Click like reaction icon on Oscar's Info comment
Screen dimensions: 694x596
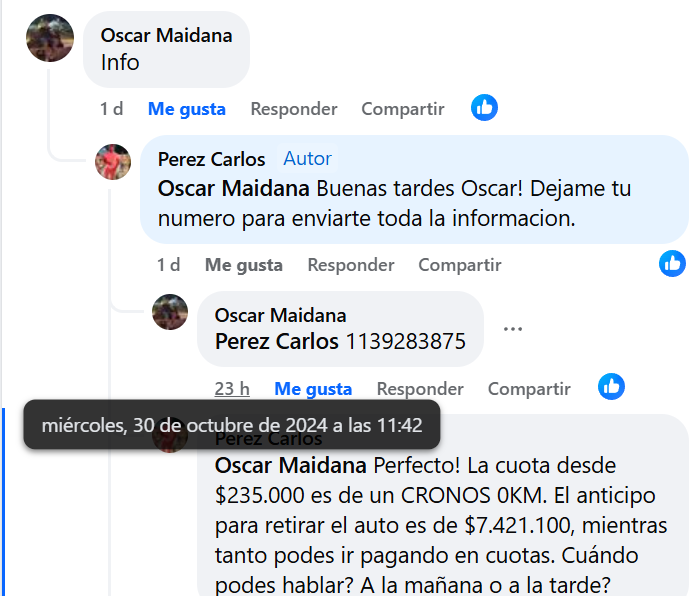tap(484, 108)
